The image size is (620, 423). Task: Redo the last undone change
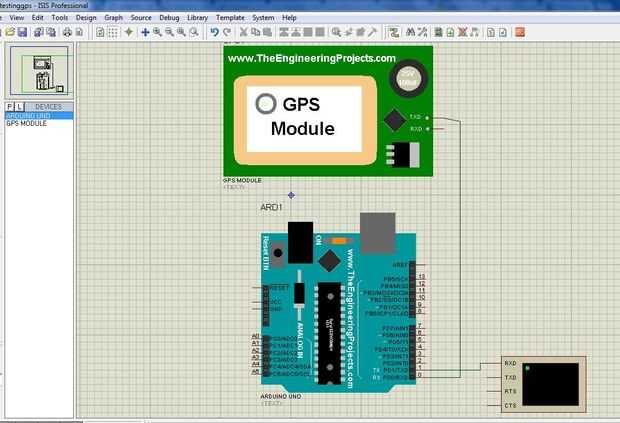227,32
